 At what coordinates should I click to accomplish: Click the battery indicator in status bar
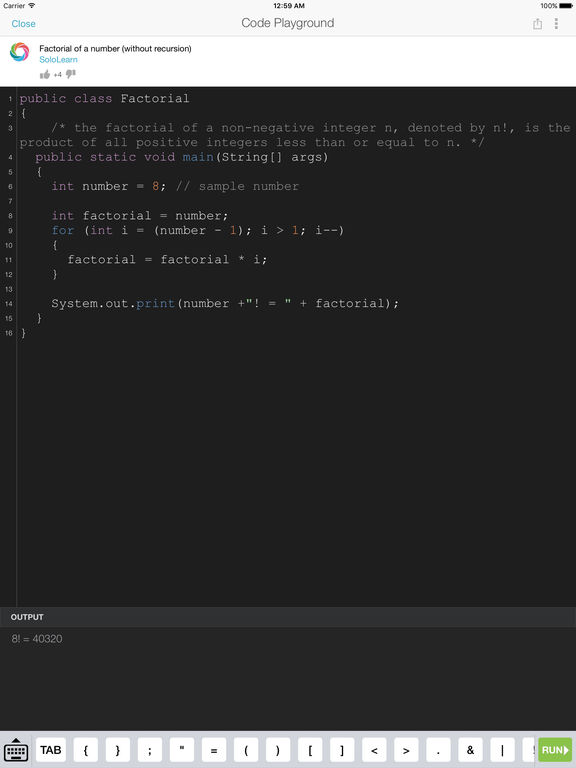[x=565, y=6]
